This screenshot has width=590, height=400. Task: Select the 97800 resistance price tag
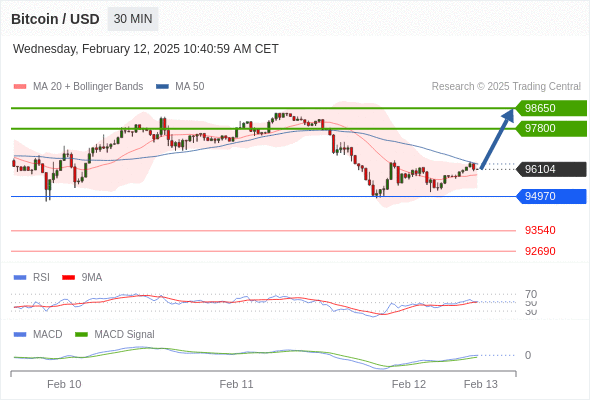pyautogui.click(x=551, y=128)
